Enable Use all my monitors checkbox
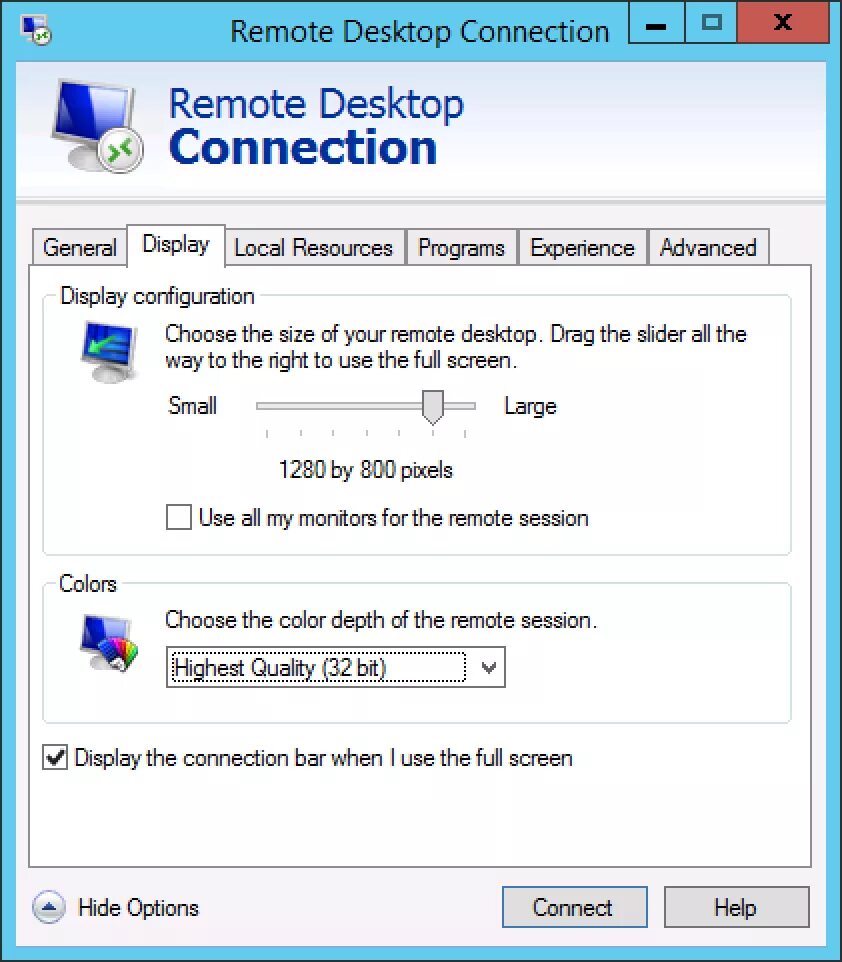 tap(179, 517)
